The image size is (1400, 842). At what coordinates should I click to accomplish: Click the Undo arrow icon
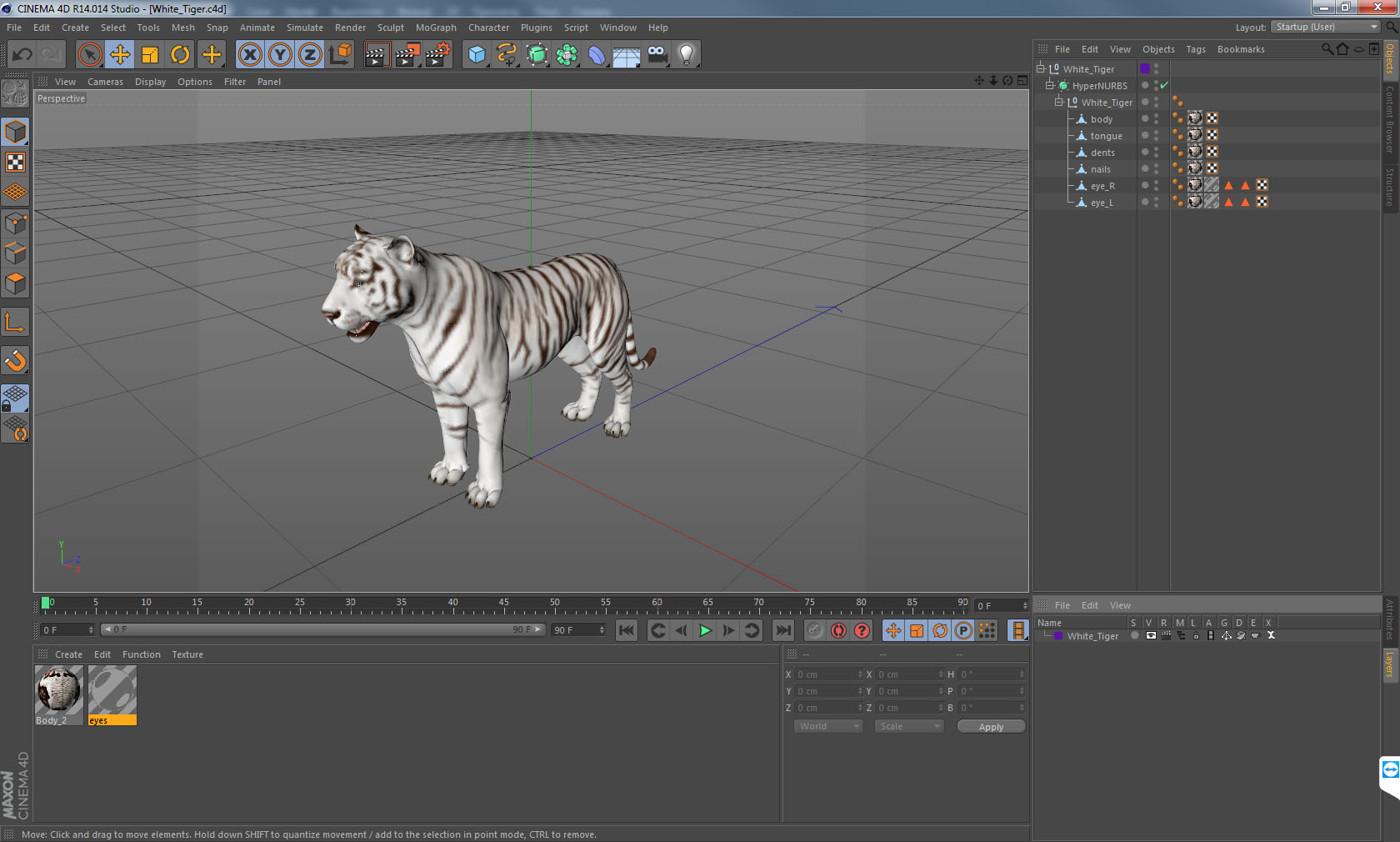coord(22,55)
